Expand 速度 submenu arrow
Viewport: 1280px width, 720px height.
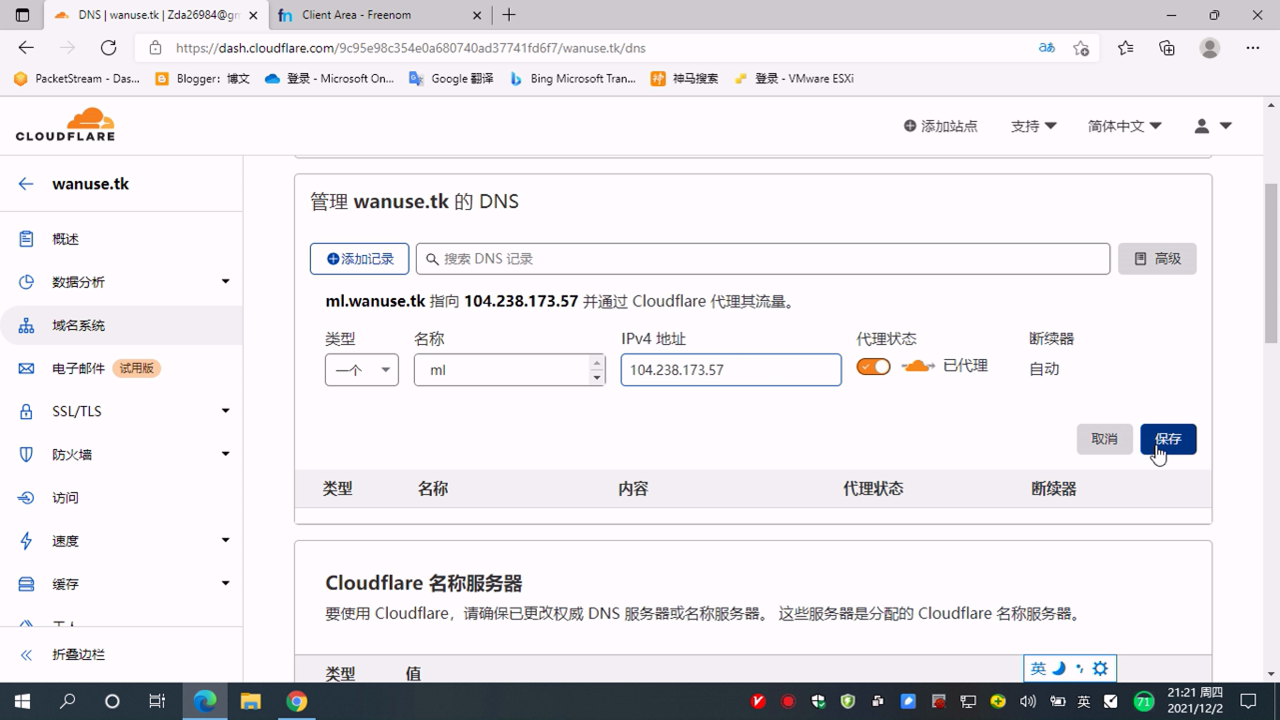(x=225, y=540)
